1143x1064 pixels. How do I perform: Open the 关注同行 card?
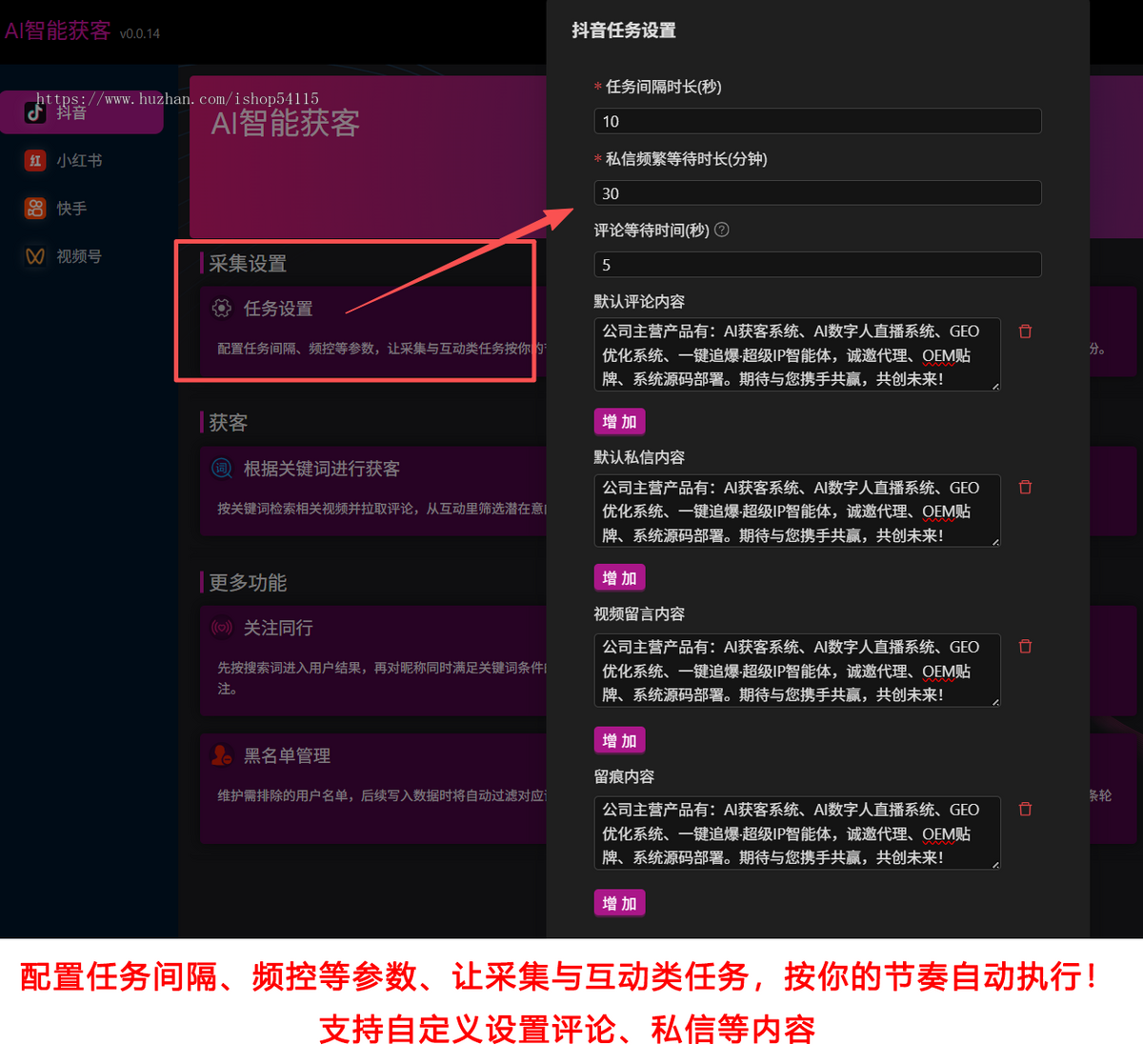pos(373,660)
